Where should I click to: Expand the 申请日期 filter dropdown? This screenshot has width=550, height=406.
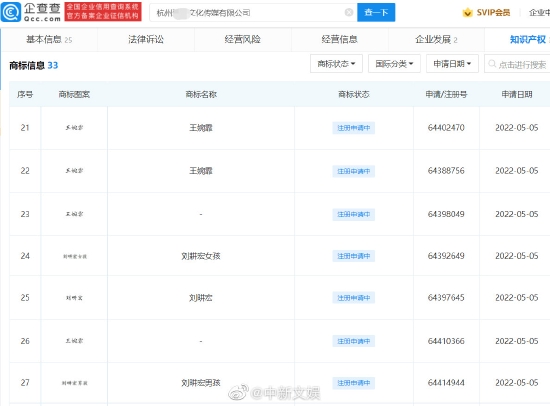coord(452,64)
